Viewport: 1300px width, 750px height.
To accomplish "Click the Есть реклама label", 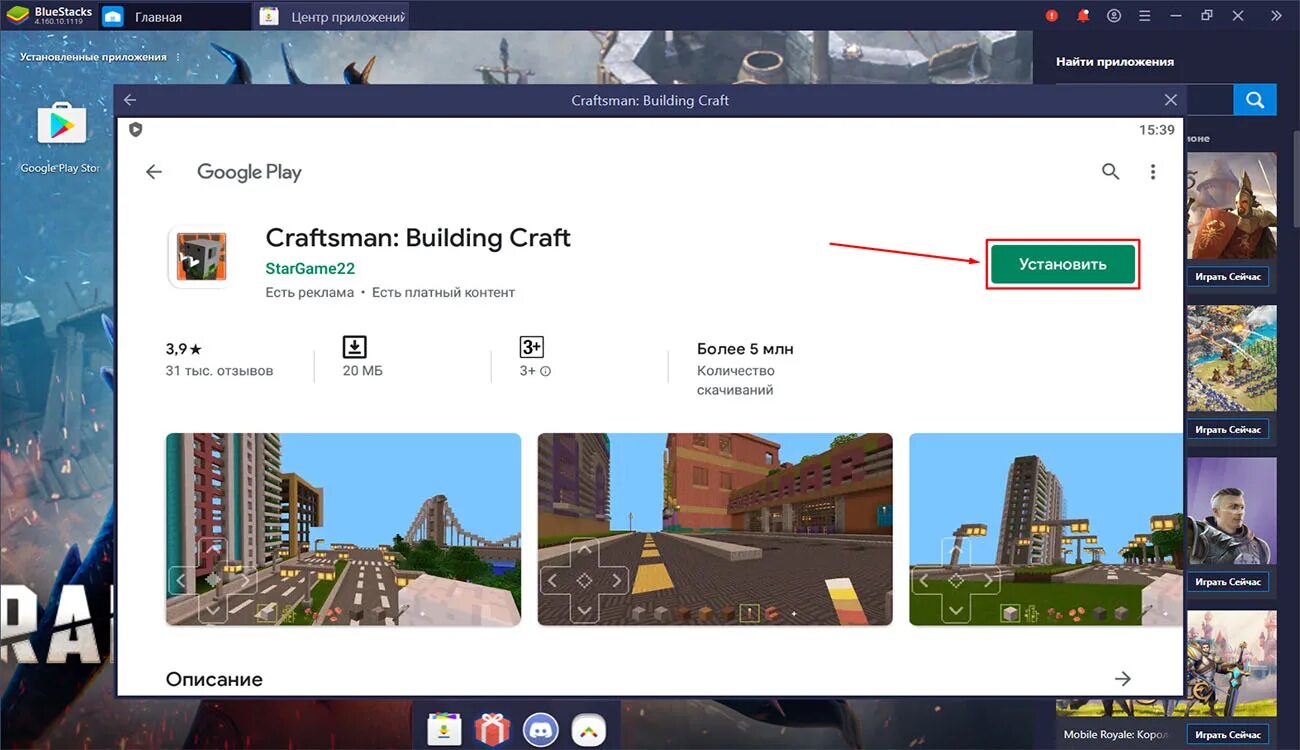I will [310, 292].
